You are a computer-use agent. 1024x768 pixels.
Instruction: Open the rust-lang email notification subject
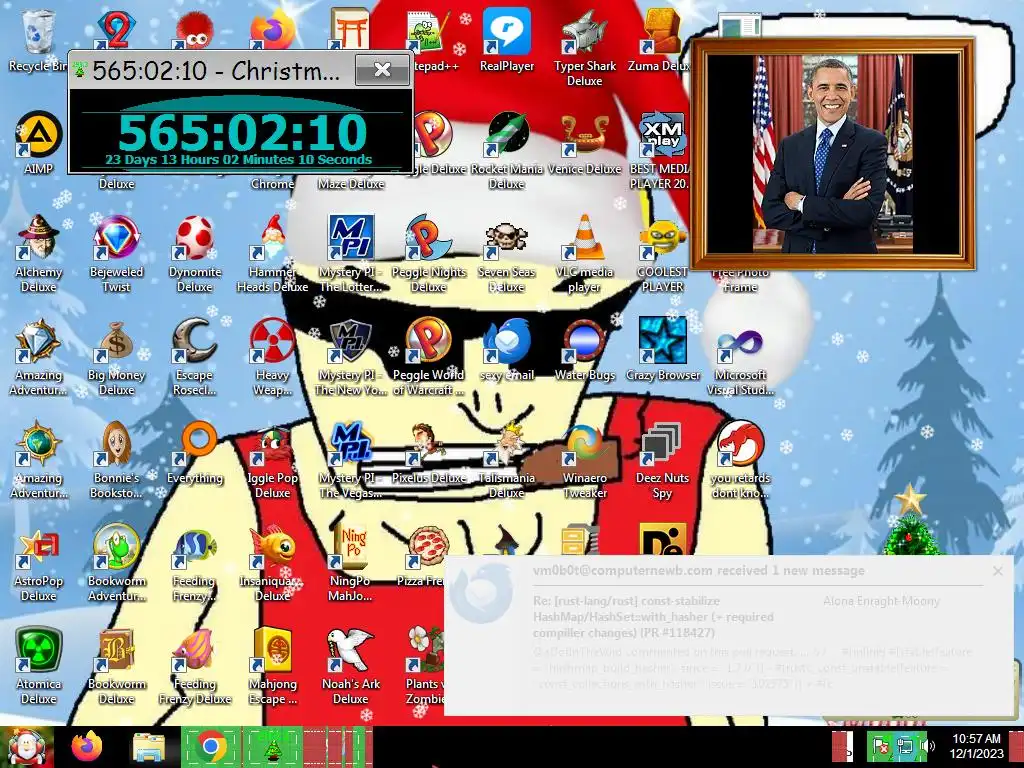pos(653,616)
